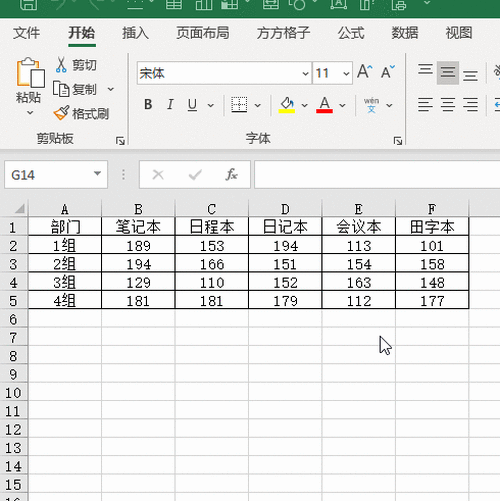The image size is (500, 501).
Task: Toggle middle vertical alignment (highlighted)
Action: pos(448,73)
